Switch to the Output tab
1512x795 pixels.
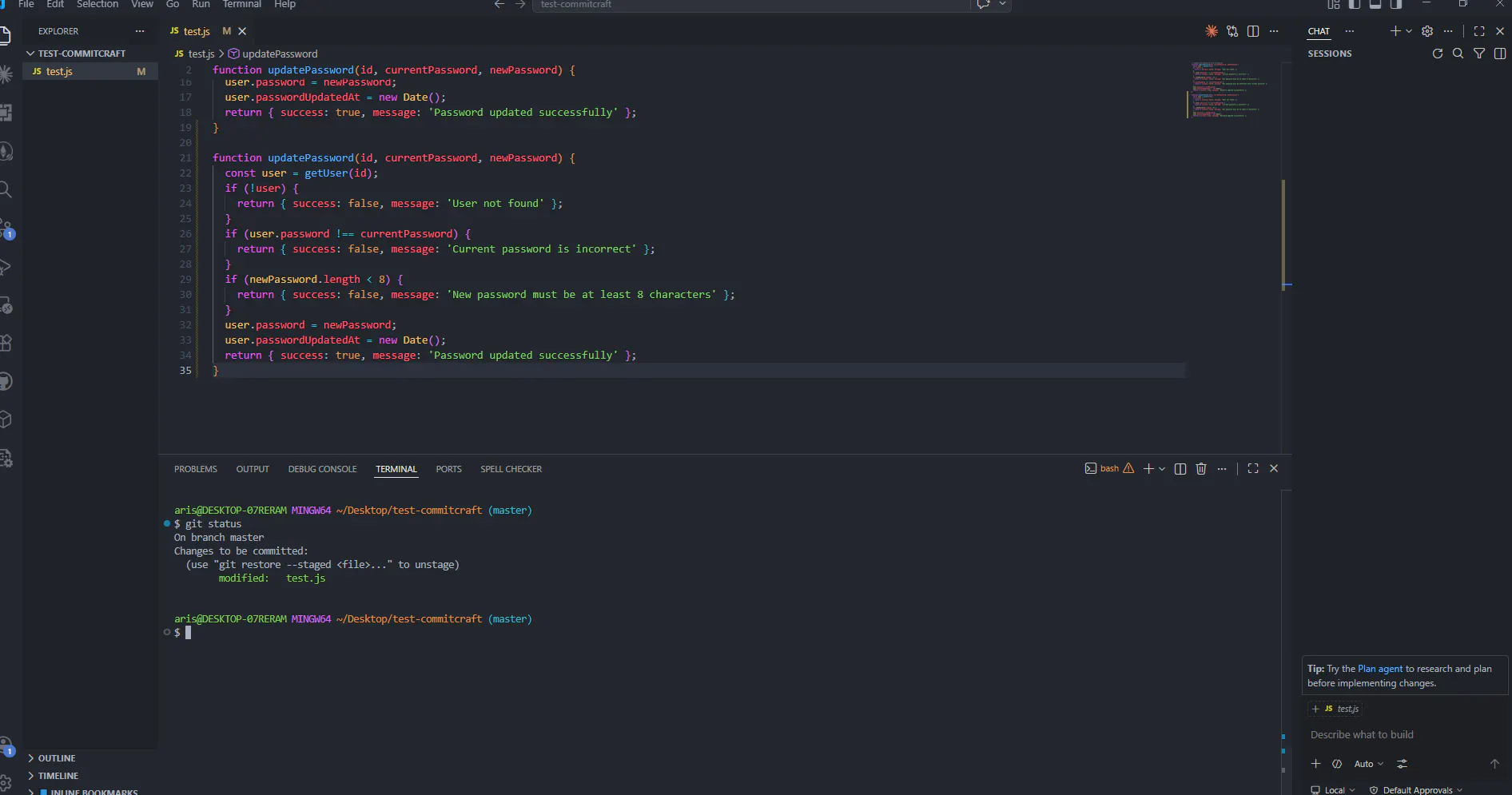click(x=253, y=469)
